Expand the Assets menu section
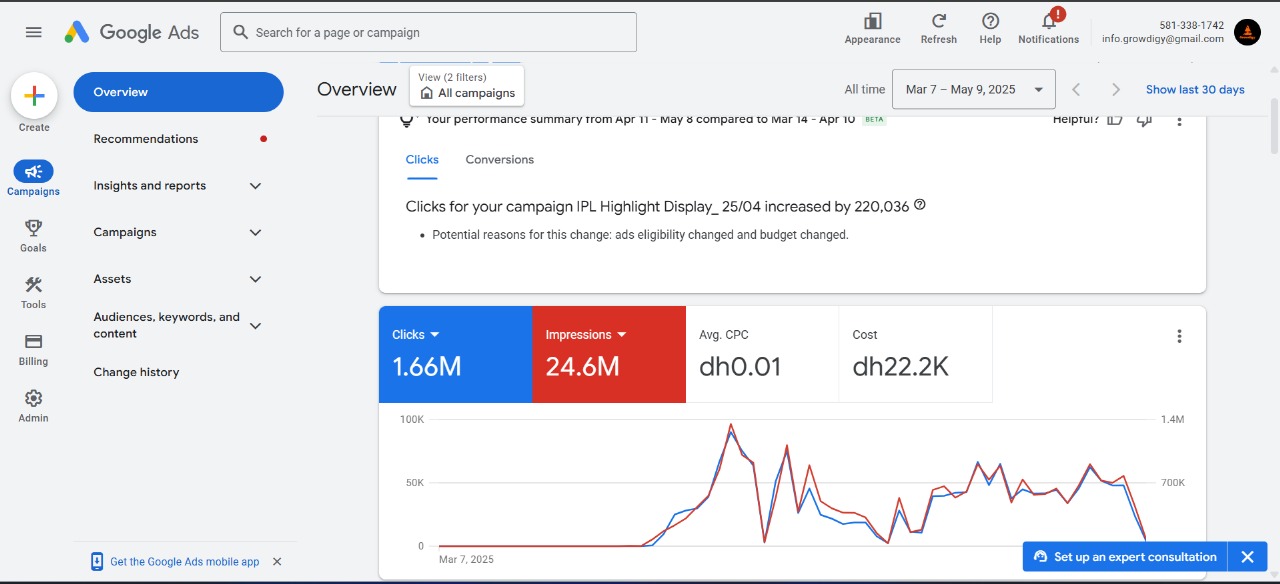1280x584 pixels. 255,279
